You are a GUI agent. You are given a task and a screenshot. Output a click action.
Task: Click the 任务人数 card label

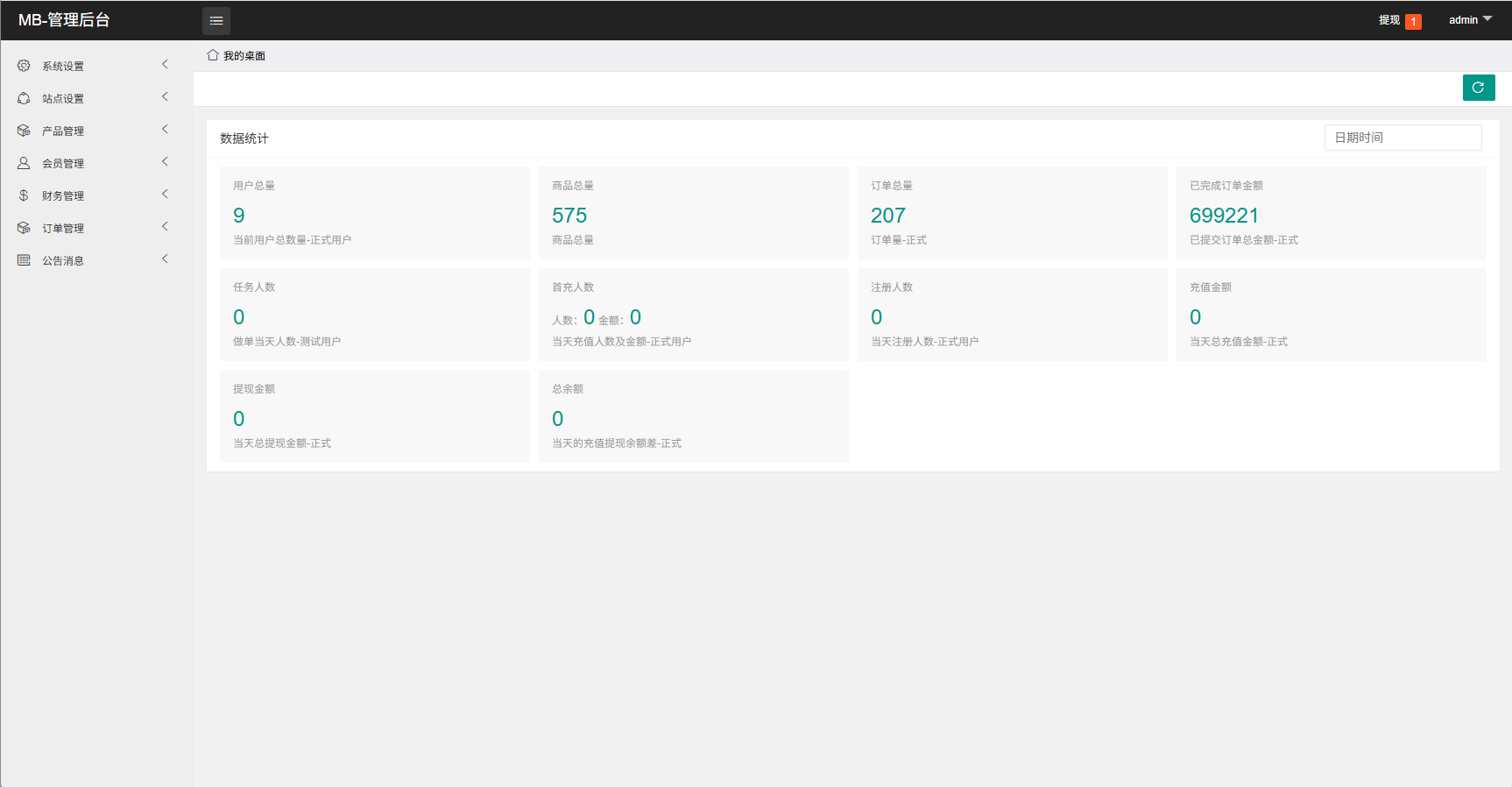pos(254,287)
